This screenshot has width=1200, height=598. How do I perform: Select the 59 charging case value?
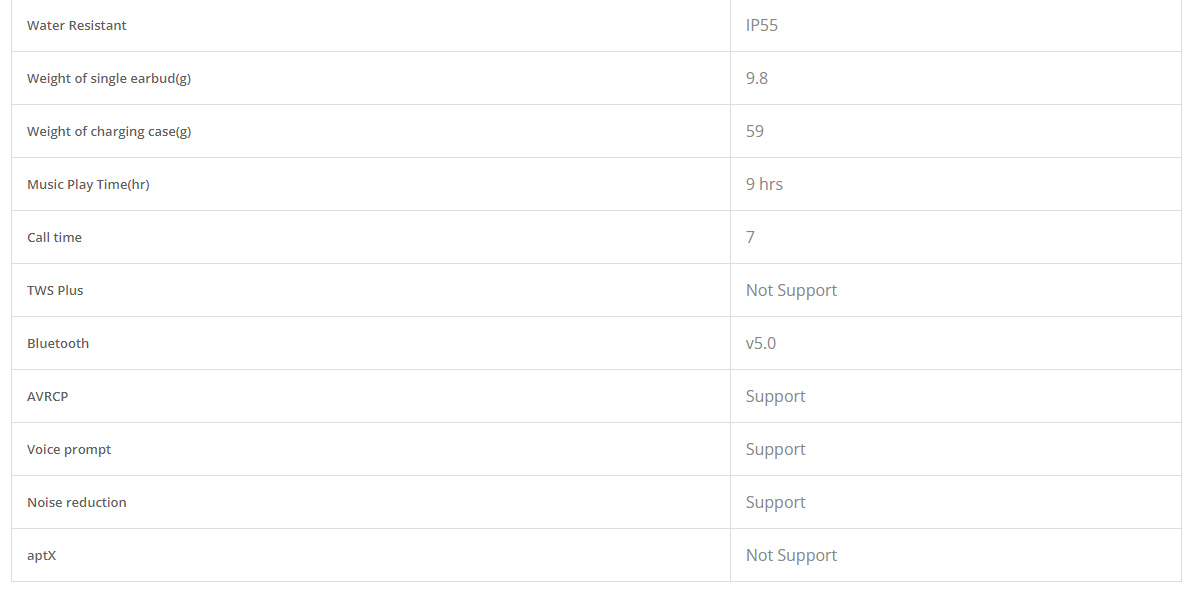click(x=755, y=131)
